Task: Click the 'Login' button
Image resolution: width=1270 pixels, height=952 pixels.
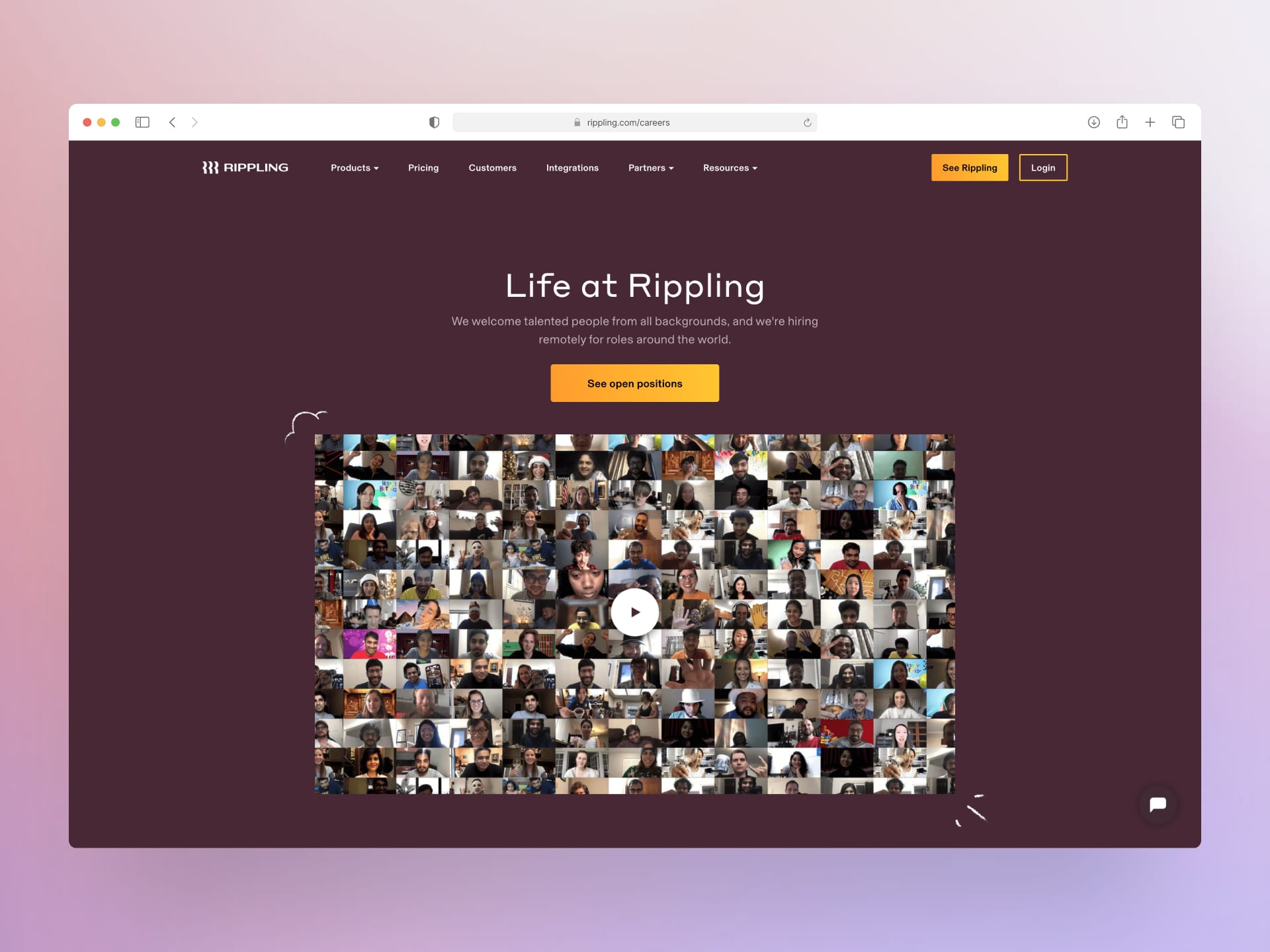Action: pos(1043,167)
